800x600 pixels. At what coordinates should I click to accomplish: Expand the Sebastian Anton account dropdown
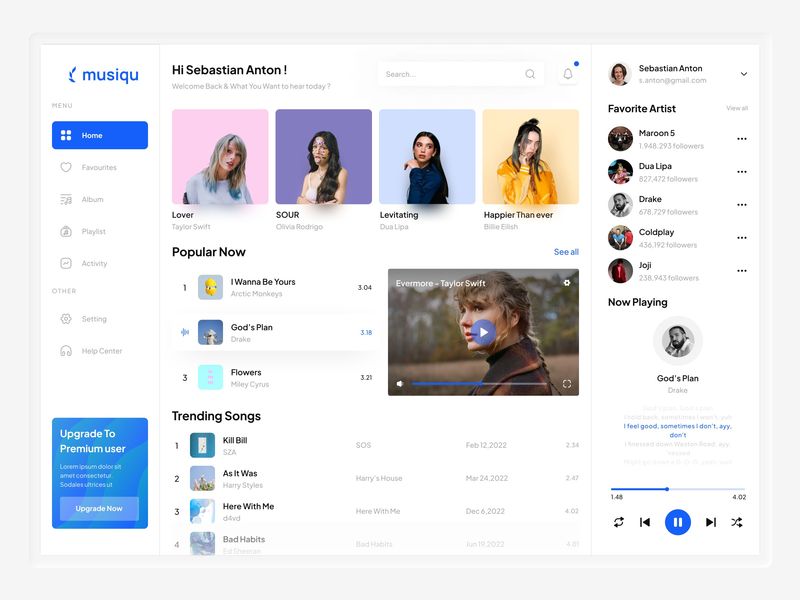click(x=744, y=74)
